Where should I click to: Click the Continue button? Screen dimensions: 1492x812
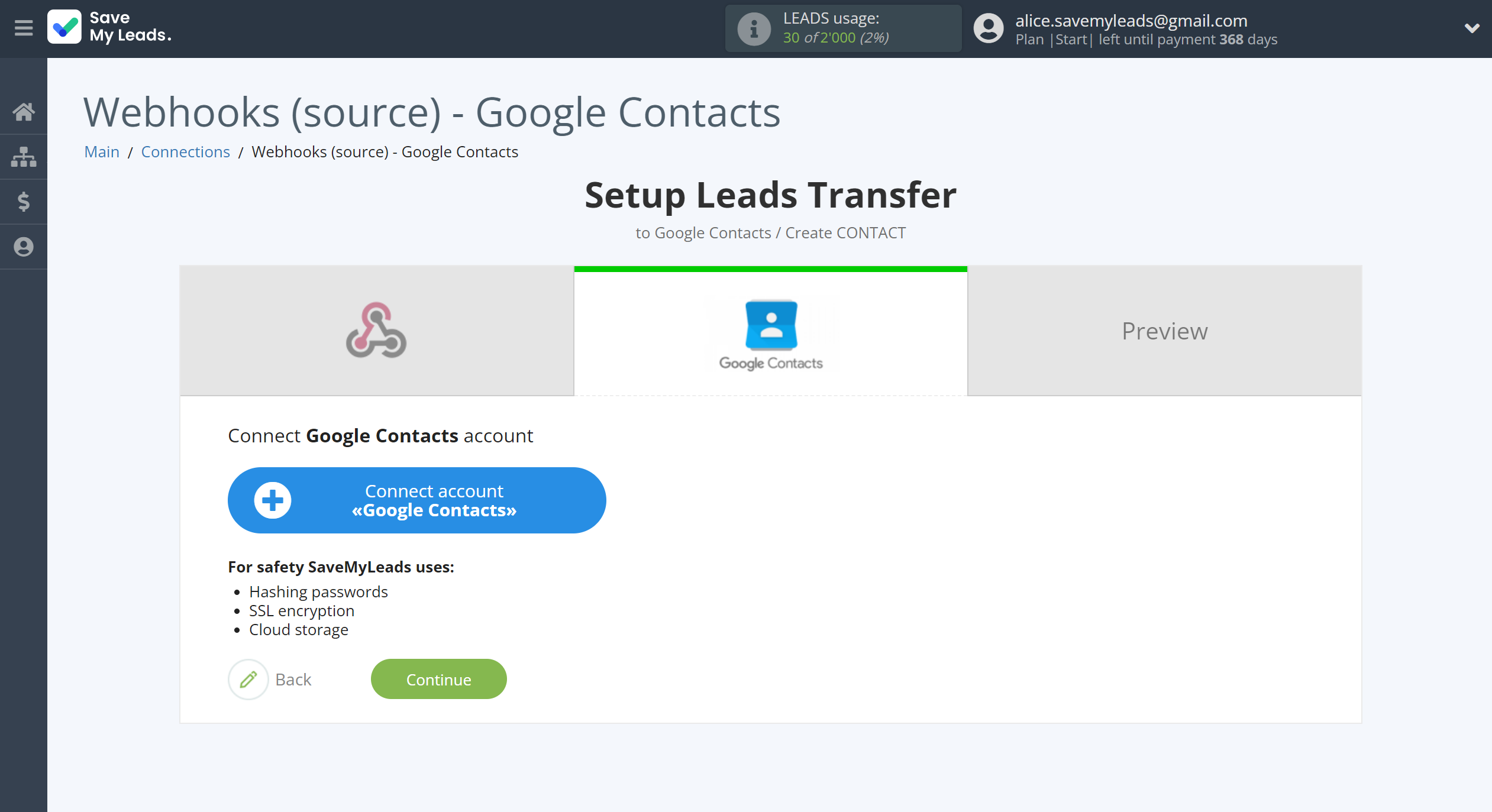[x=438, y=679]
